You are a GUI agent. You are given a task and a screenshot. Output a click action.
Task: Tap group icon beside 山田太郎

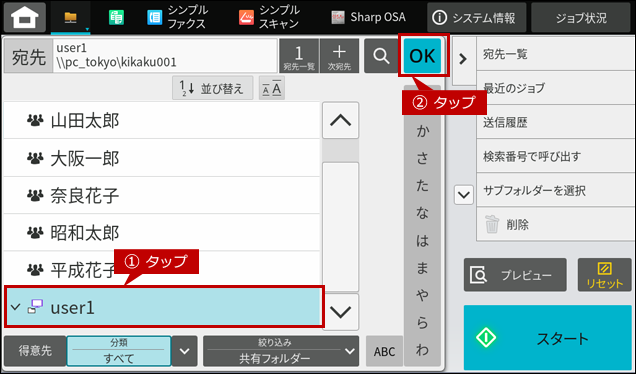point(35,120)
